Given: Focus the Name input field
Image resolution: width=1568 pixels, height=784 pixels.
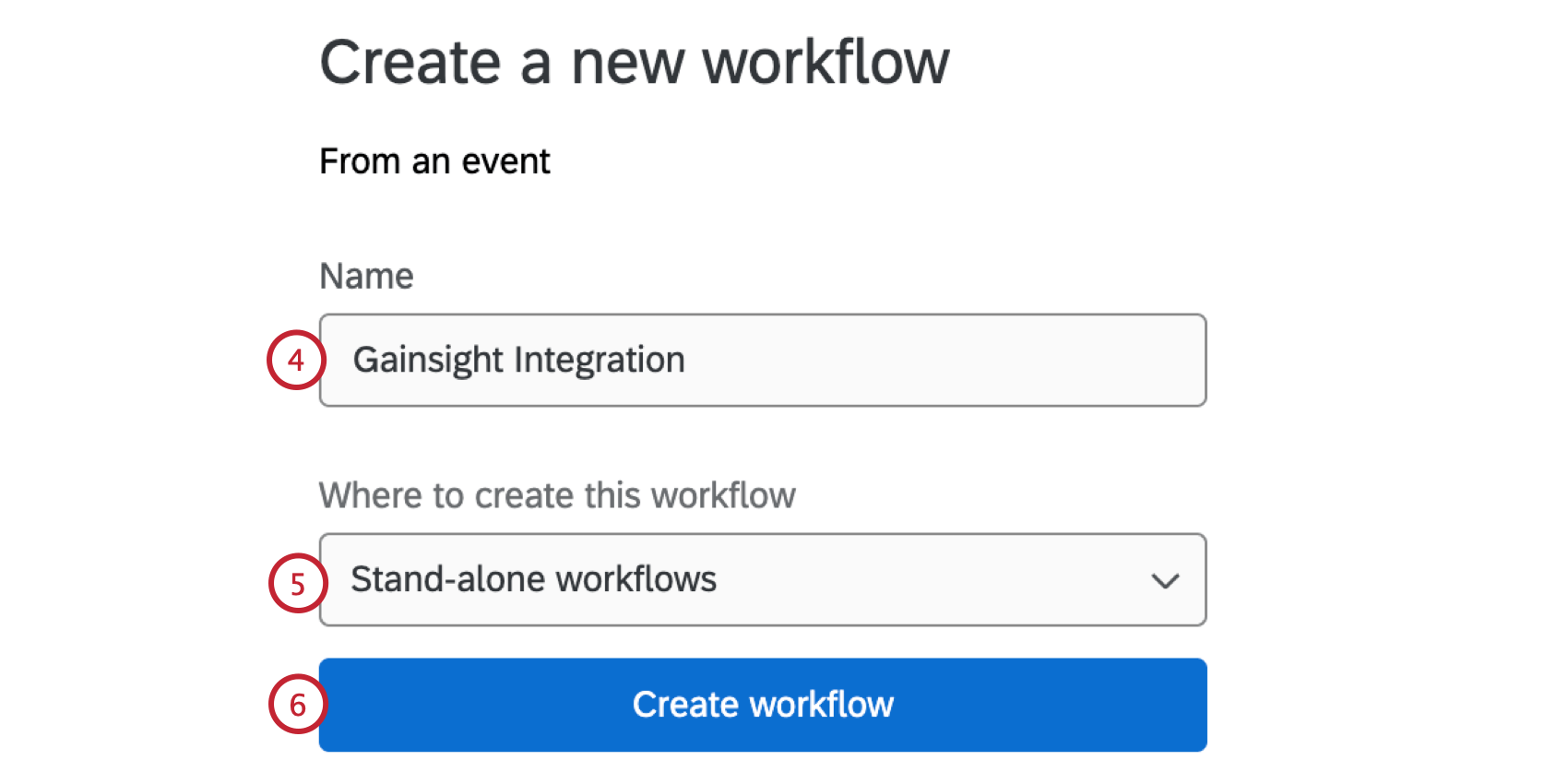Looking at the screenshot, I should click(762, 360).
